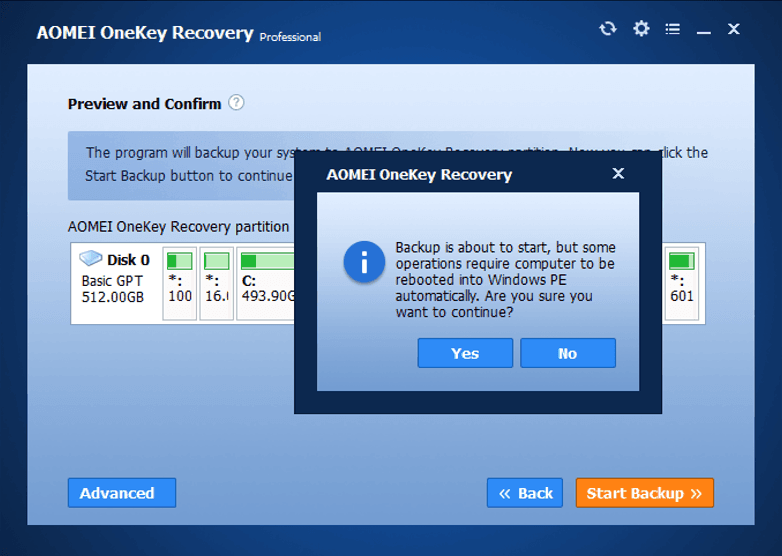The image size is (782, 556).
Task: Select the 100 MB partition block
Action: point(180,283)
